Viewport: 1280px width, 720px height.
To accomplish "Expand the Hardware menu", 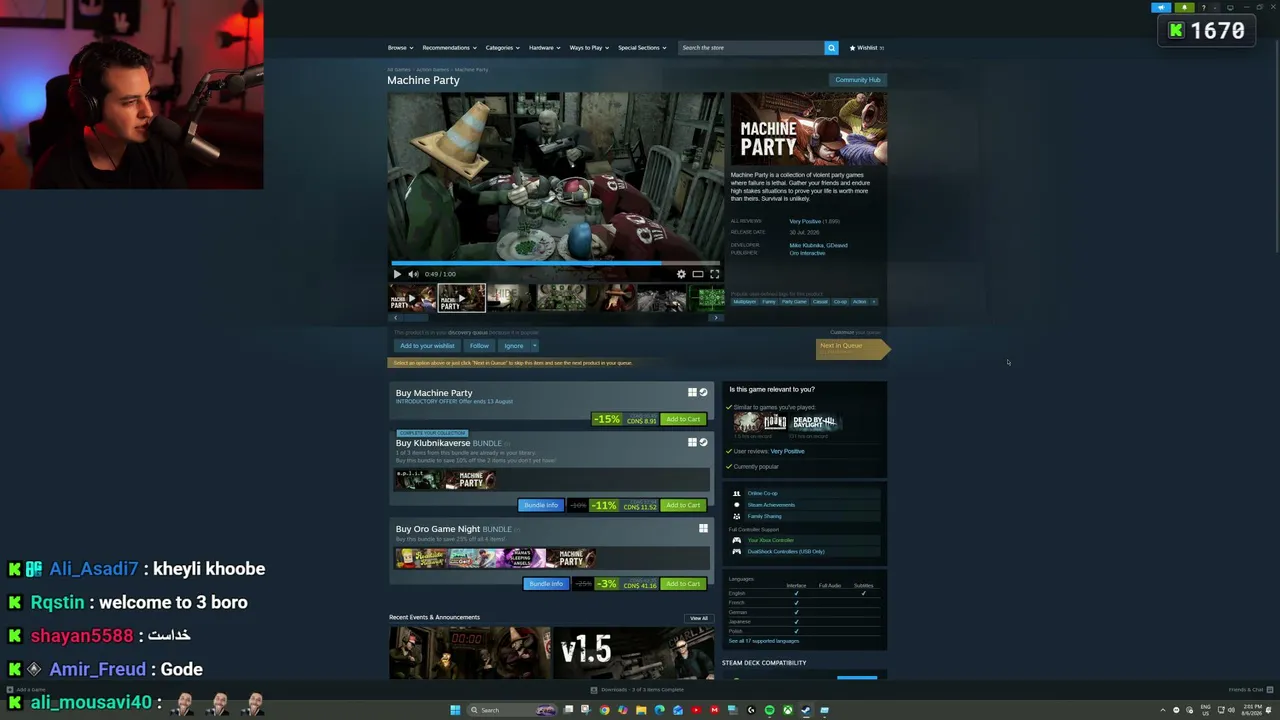I will [x=544, y=48].
